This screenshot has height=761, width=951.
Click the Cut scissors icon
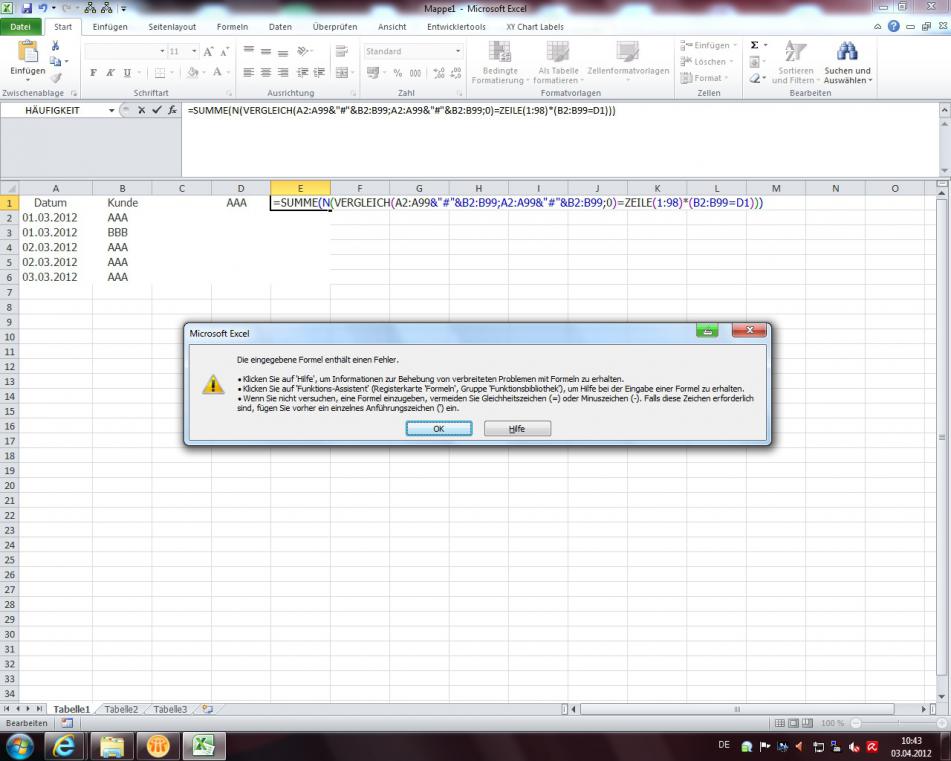pos(55,45)
